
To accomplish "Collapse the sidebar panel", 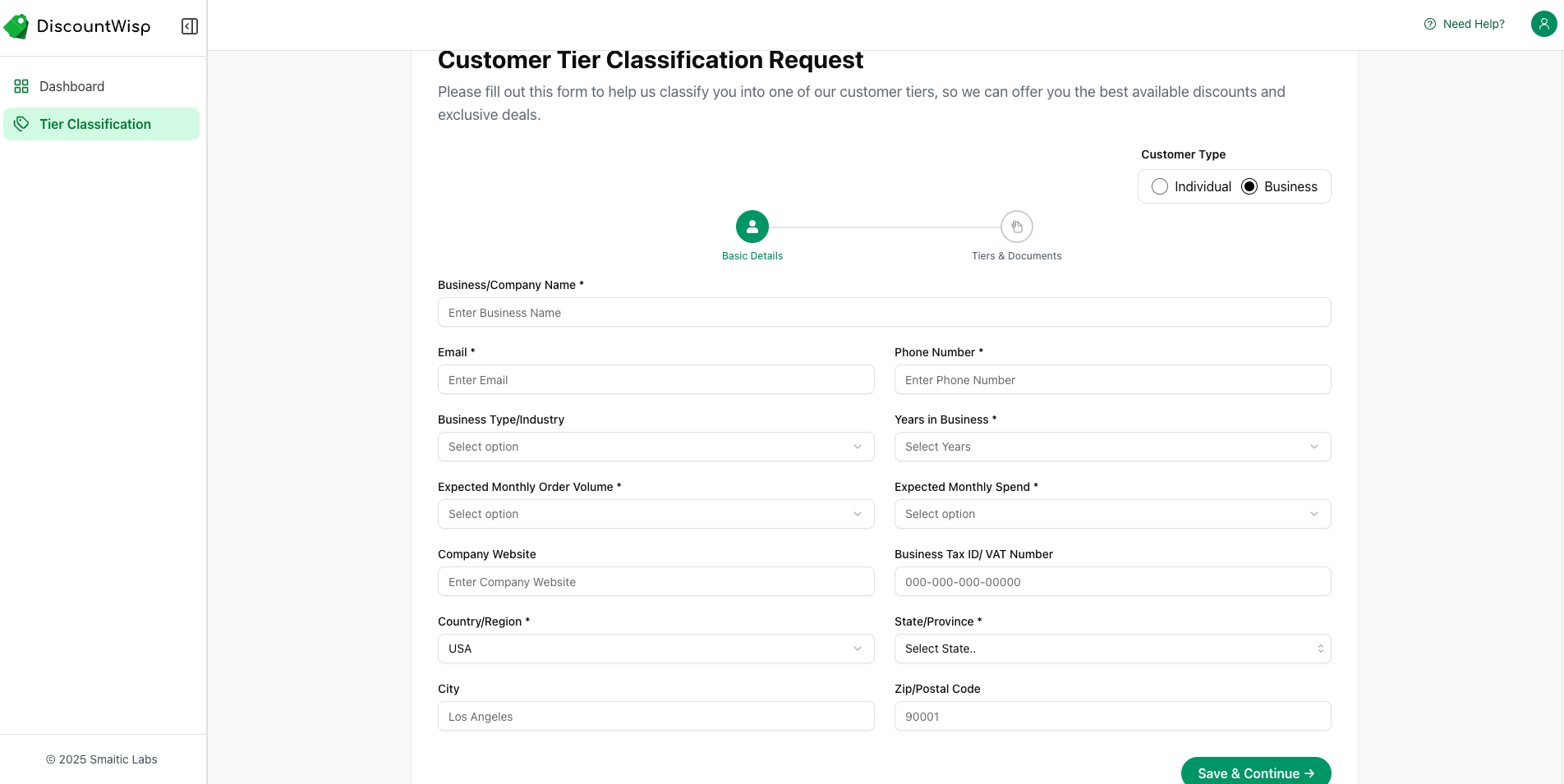I will 190,26.
